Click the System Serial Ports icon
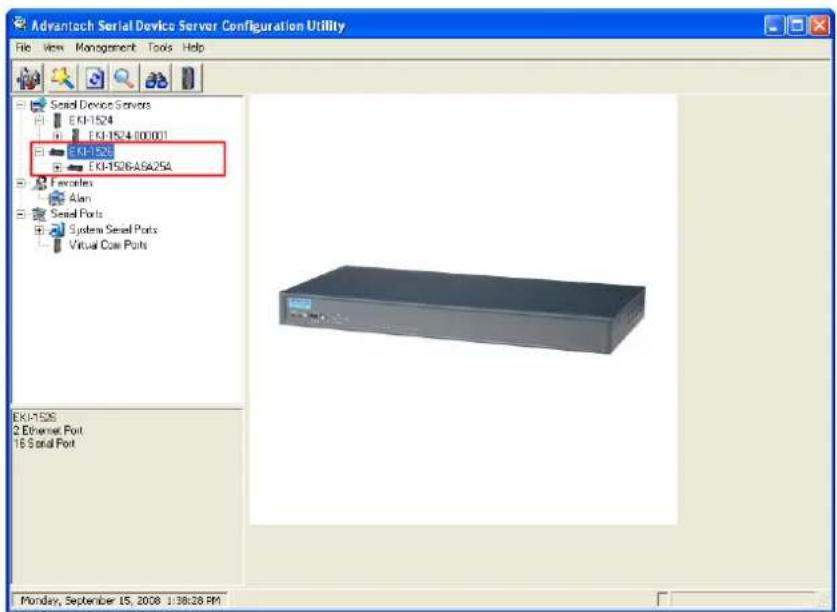The height and width of the screenshot is (612, 837). click(57, 230)
